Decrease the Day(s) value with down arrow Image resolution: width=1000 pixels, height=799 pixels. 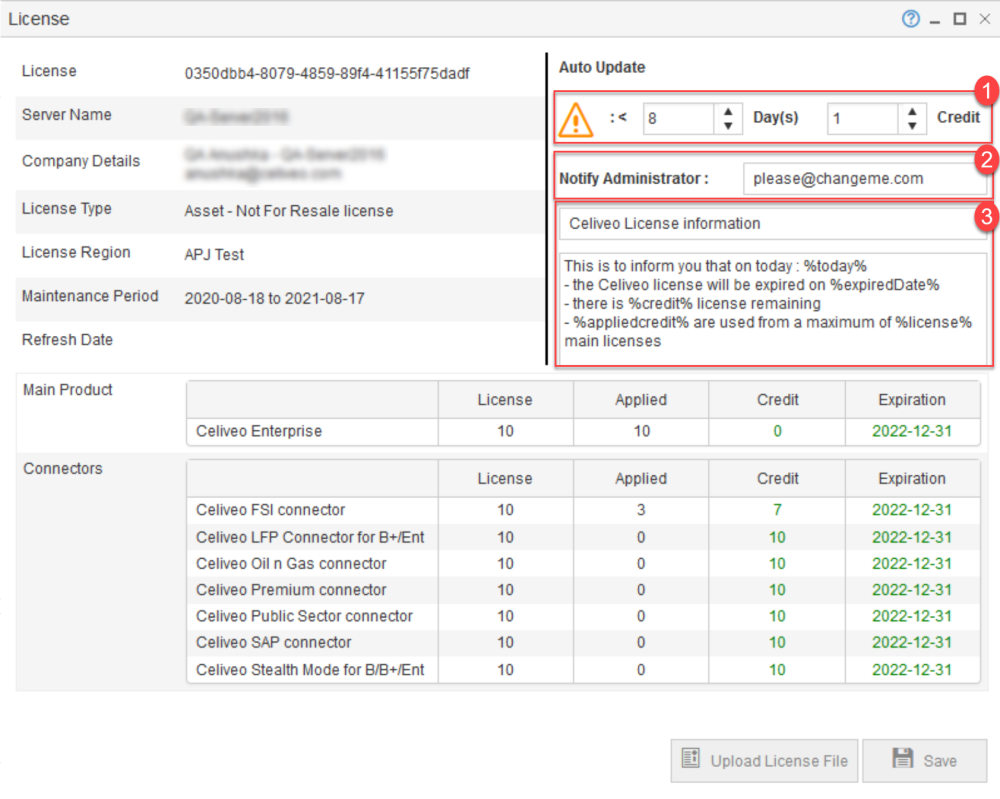(728, 126)
